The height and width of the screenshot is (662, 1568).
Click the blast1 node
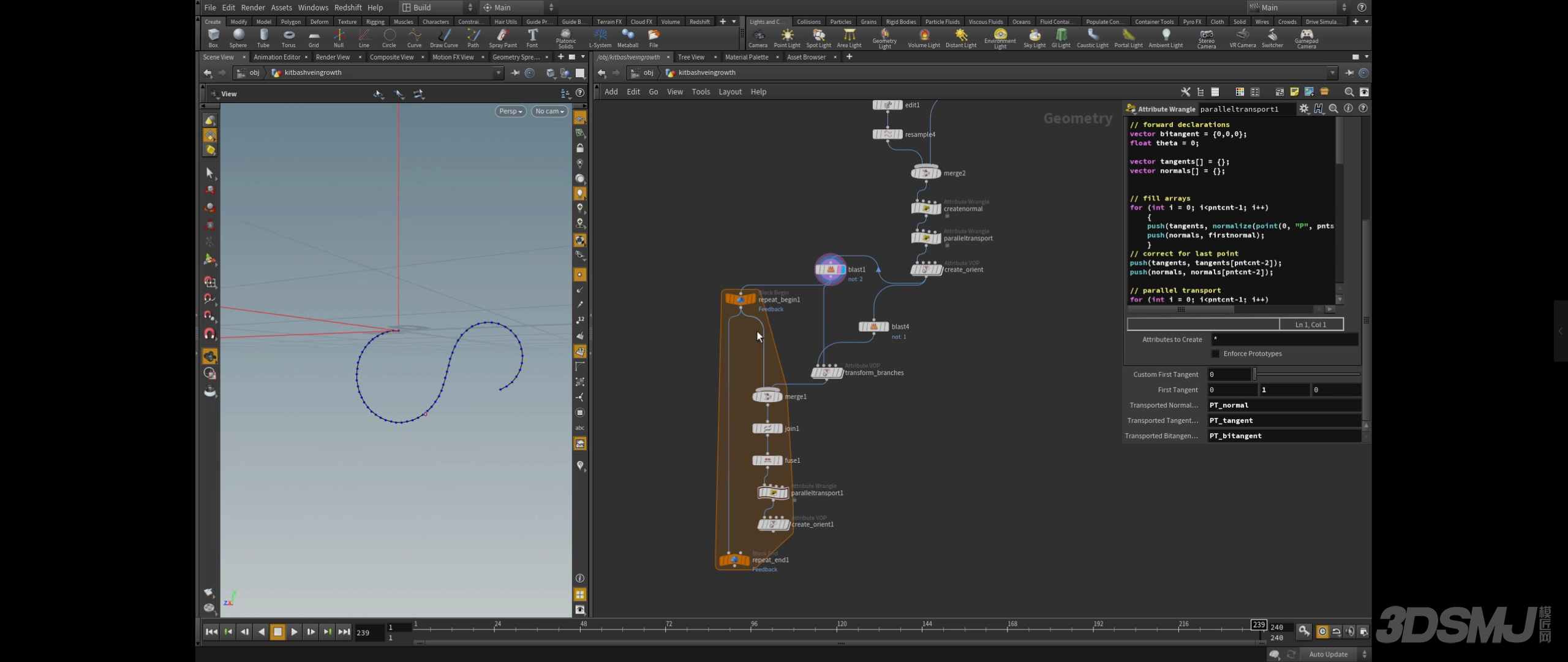831,269
